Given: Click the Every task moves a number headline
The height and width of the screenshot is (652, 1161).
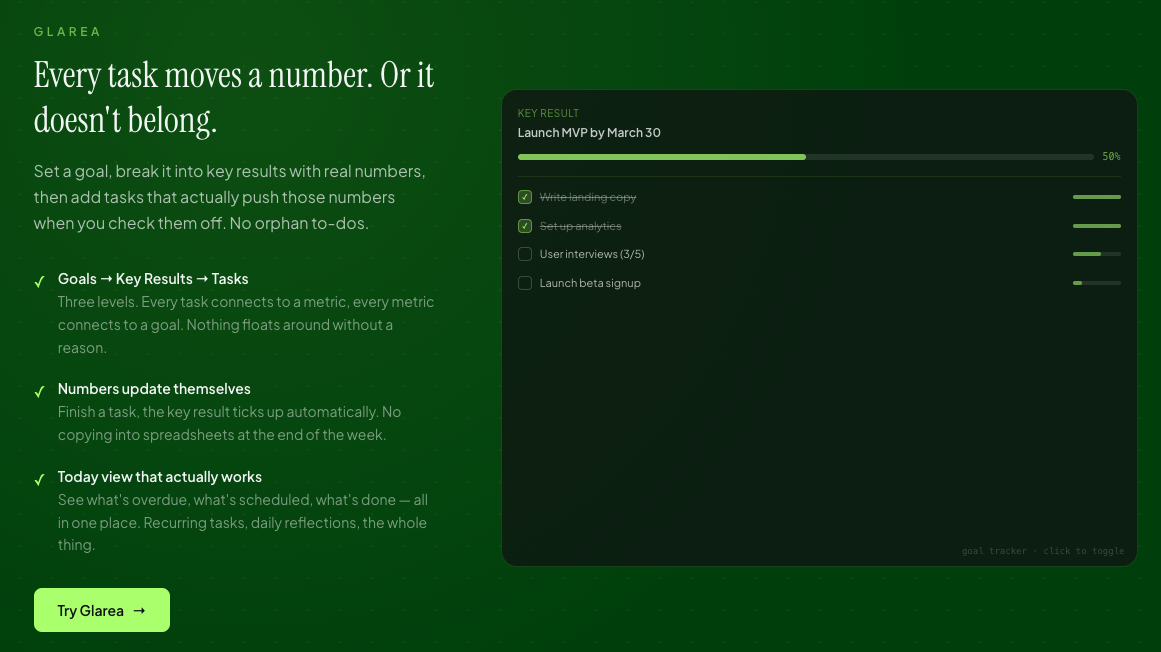Looking at the screenshot, I should [x=234, y=98].
